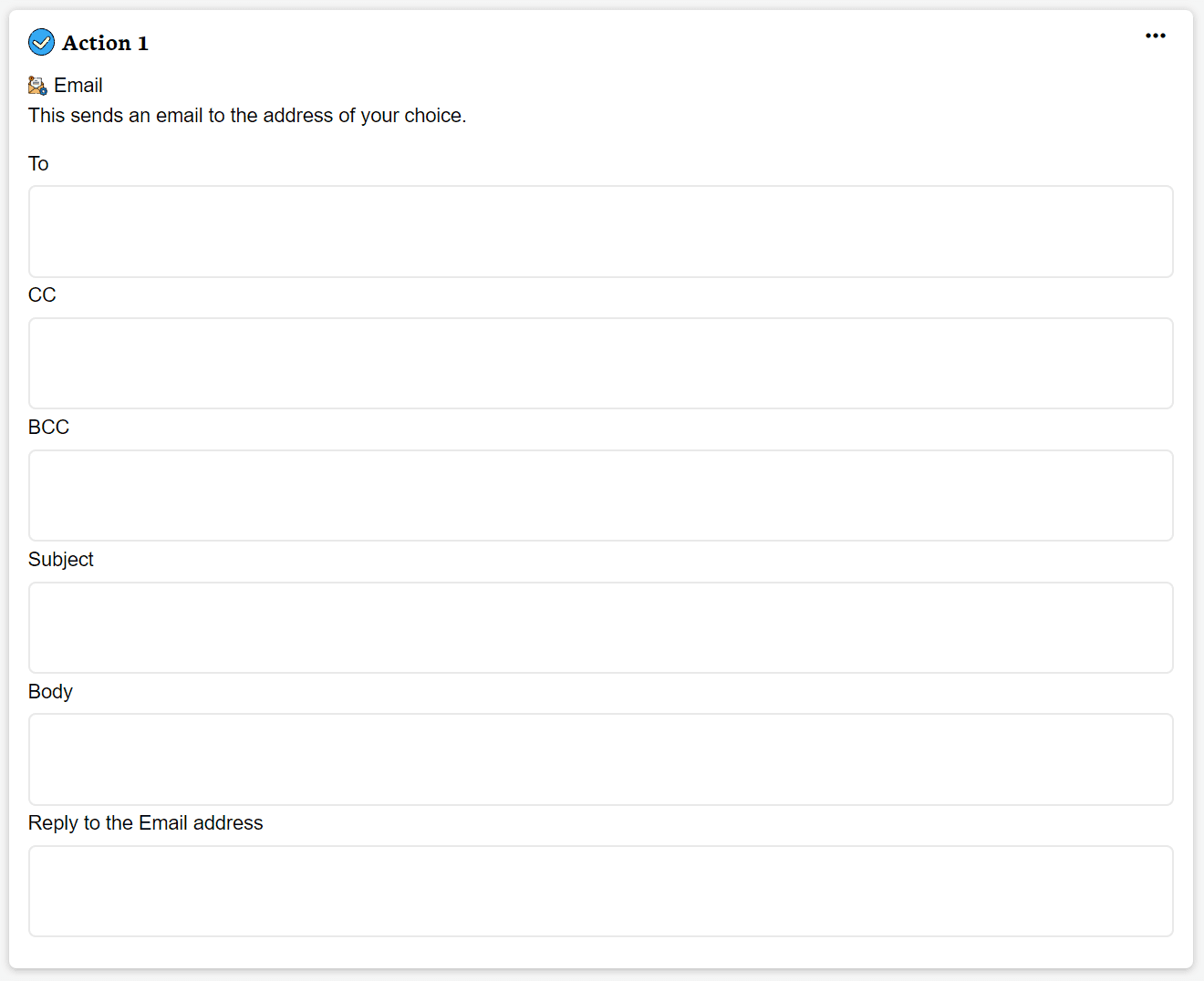Click the Email action type label

click(x=78, y=86)
